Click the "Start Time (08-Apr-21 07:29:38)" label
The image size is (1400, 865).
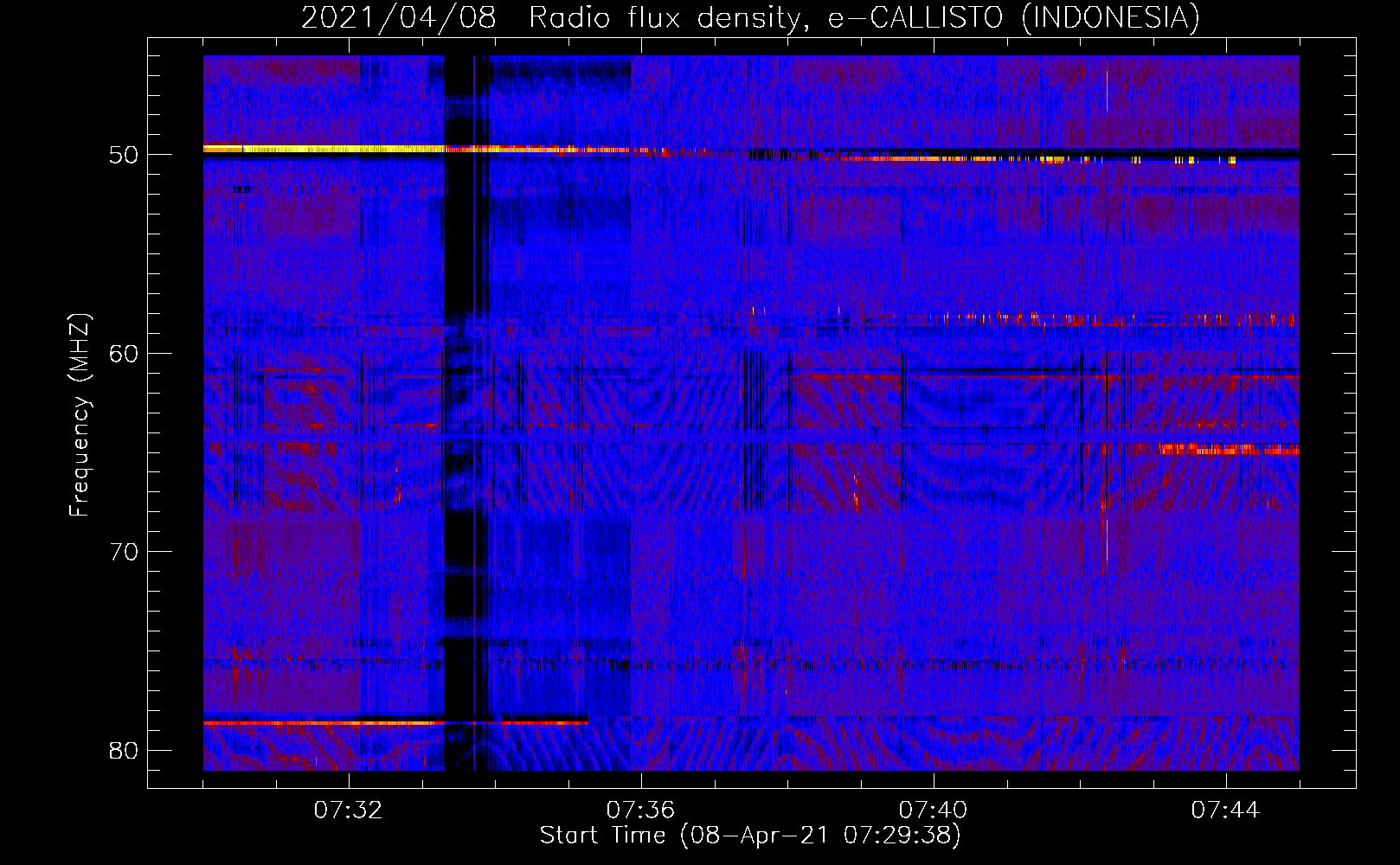[x=750, y=836]
